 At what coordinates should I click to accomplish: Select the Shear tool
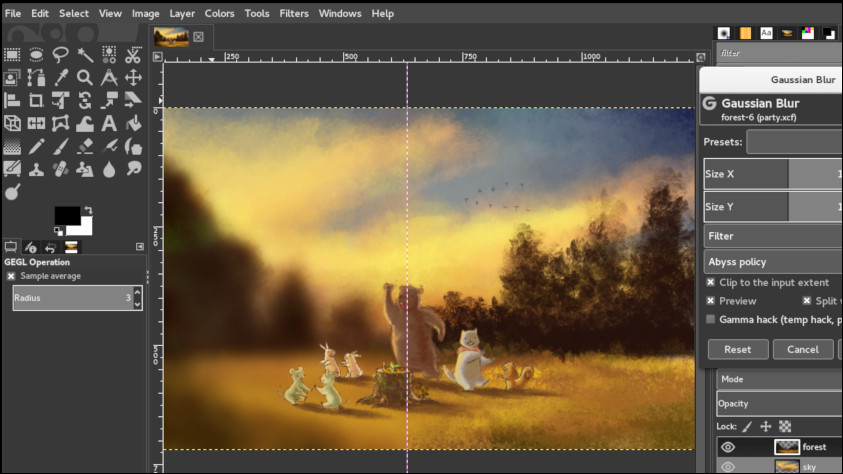[133, 100]
